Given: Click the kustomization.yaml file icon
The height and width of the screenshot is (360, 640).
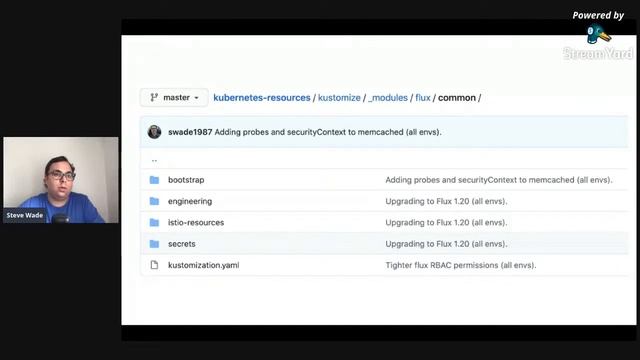Looking at the screenshot, I should pos(154,265).
